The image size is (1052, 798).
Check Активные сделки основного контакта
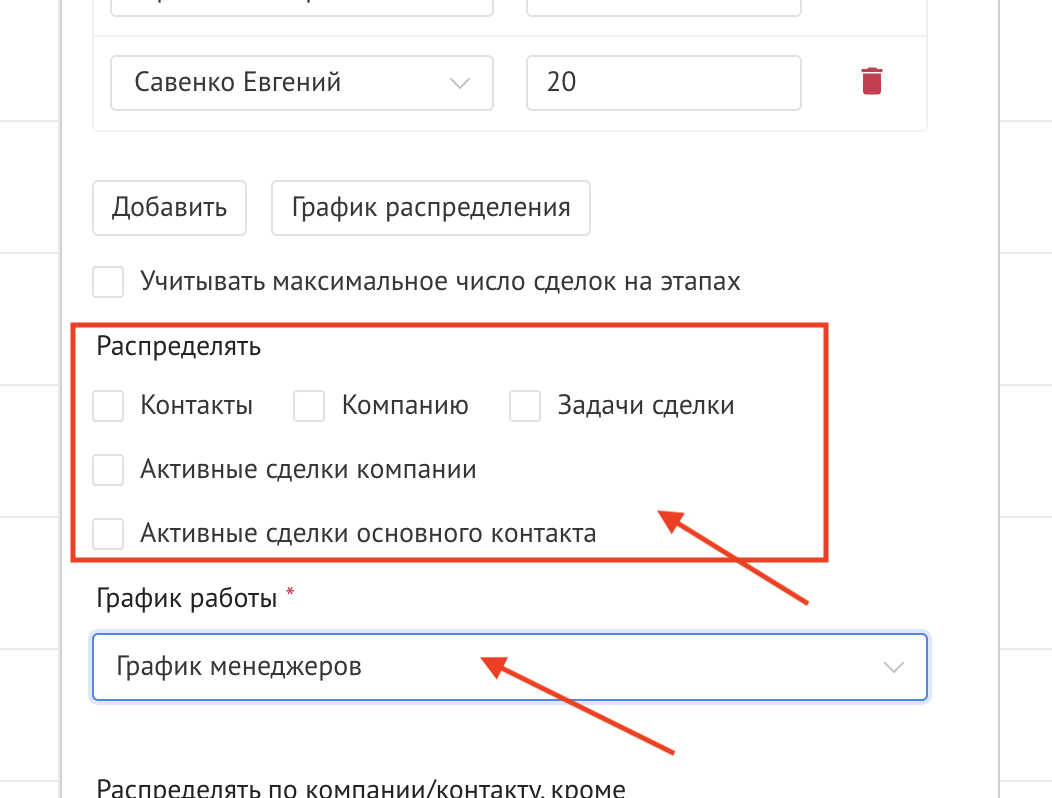tap(108, 533)
